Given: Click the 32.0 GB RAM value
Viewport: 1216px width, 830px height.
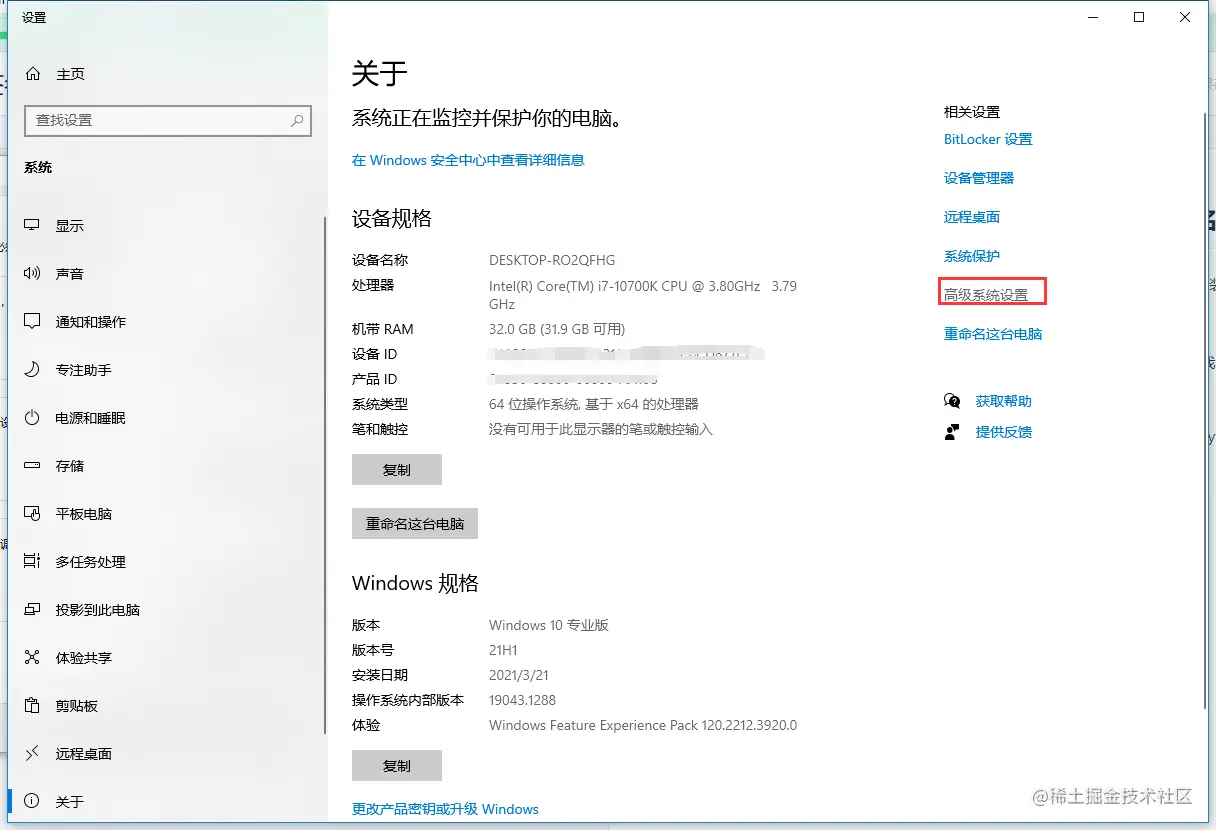Looking at the screenshot, I should pos(557,329).
